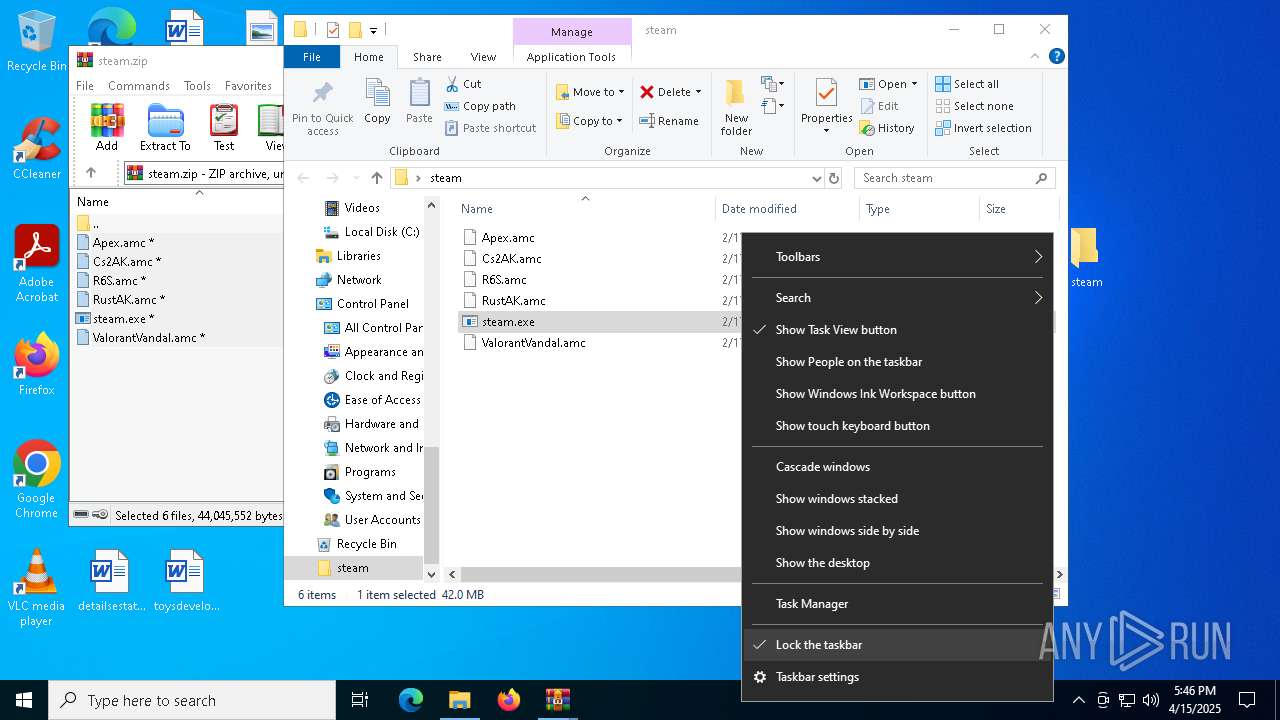Open Commands menu in WinRAR
The image size is (1280, 720).
[139, 86]
